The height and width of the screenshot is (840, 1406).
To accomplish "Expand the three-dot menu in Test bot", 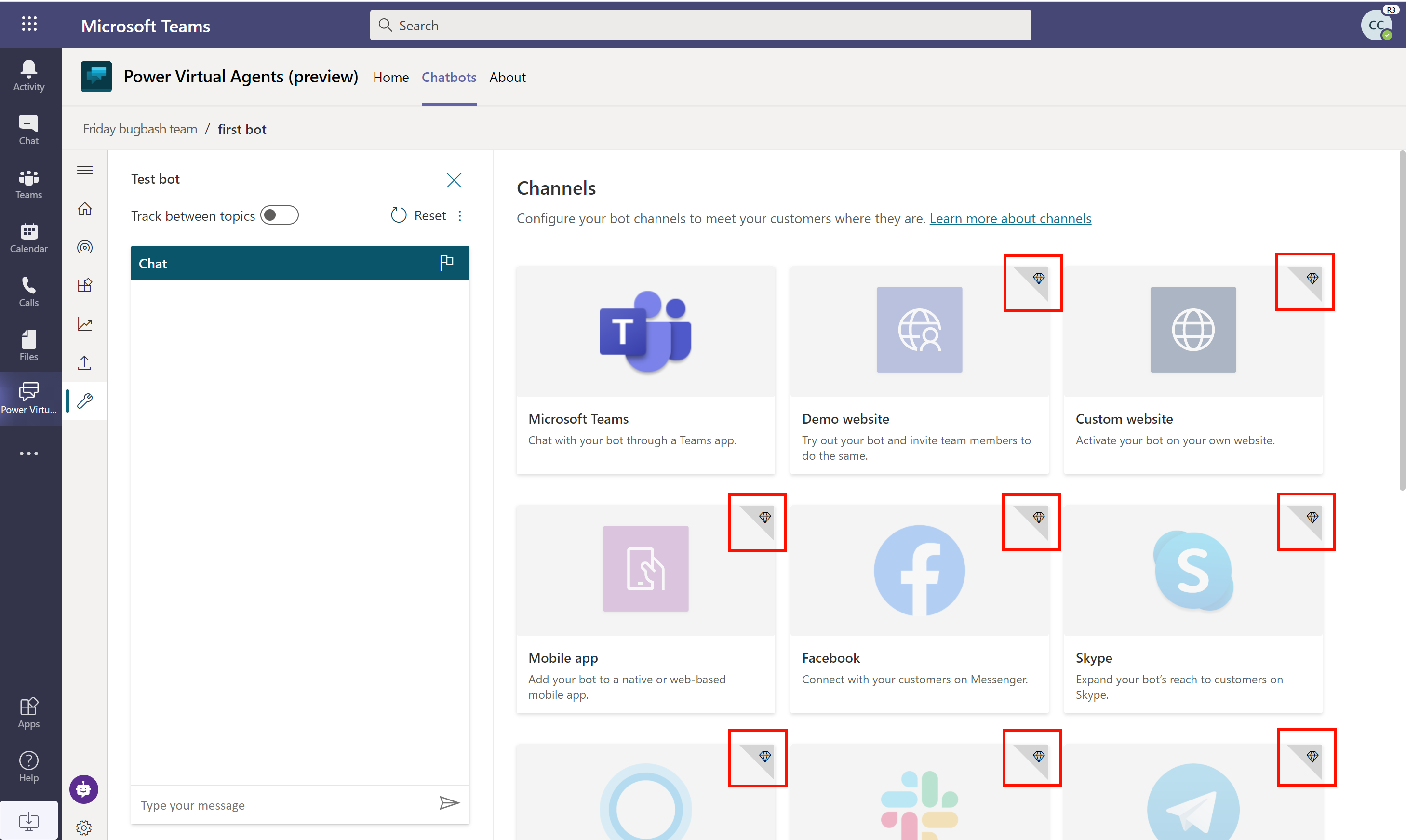I will (x=461, y=215).
